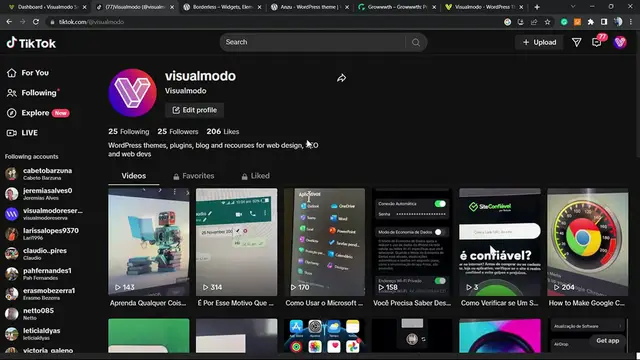Click the Chrome profile avatar
The image size is (640, 360).
pos(618,22)
